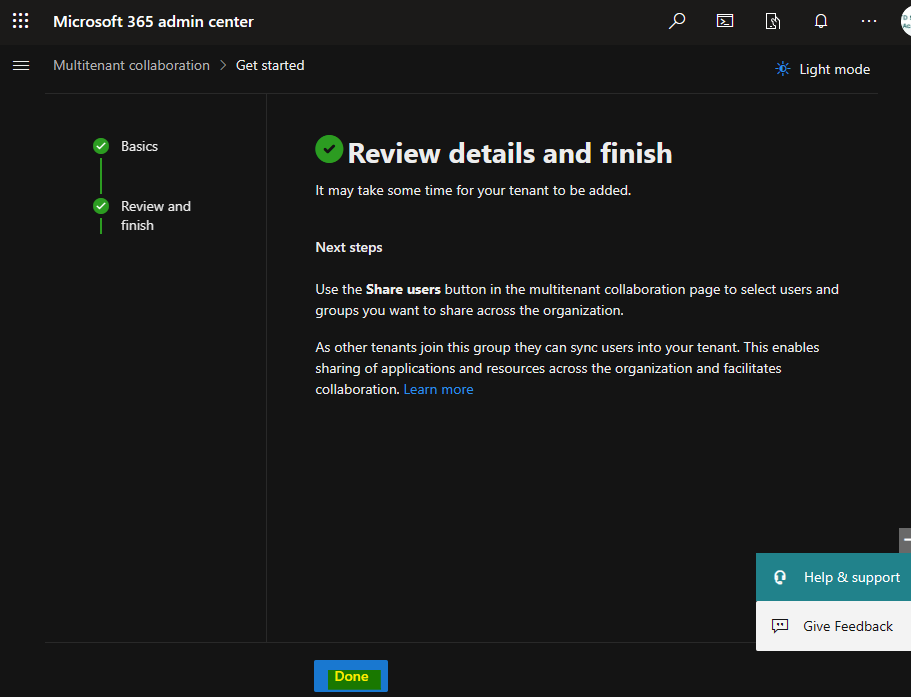Open the Cloud Shell terminal icon
The height and width of the screenshot is (697, 911).
click(x=725, y=21)
